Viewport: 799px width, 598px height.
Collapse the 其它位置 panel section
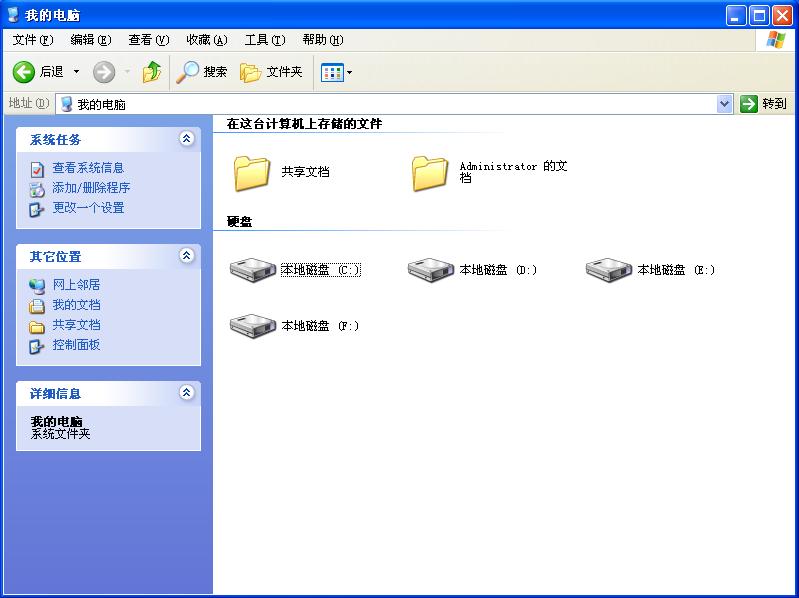click(186, 256)
